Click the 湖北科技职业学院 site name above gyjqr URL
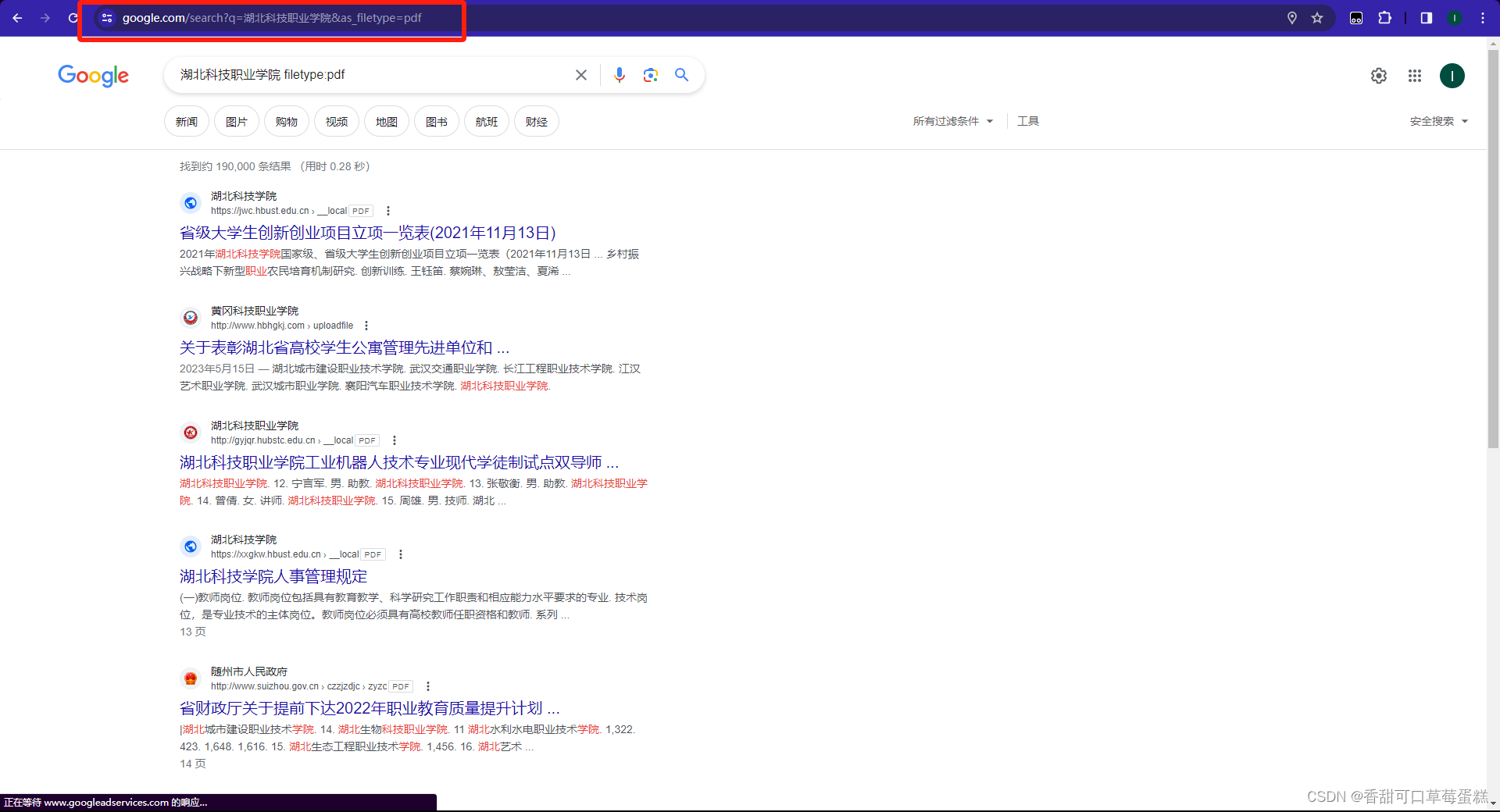 coord(255,426)
